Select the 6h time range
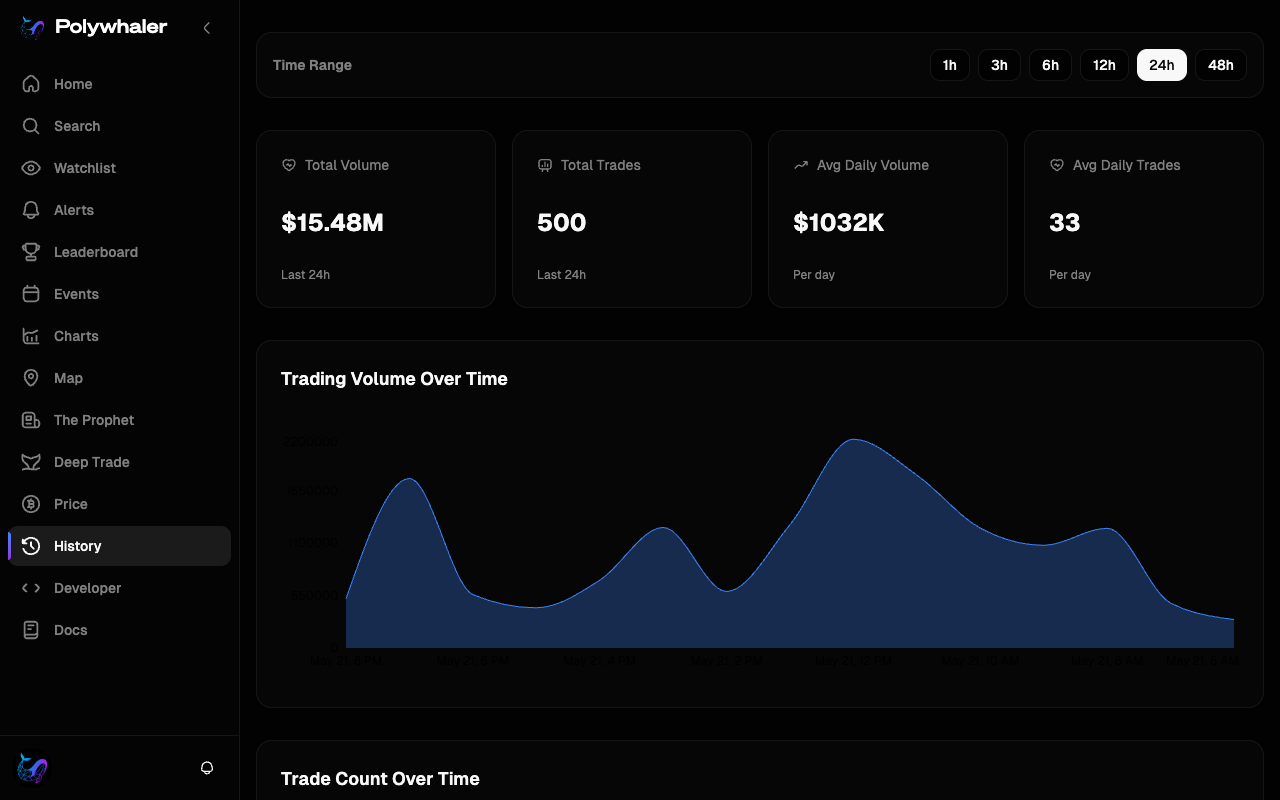Viewport: 1280px width, 800px height. (1050, 65)
